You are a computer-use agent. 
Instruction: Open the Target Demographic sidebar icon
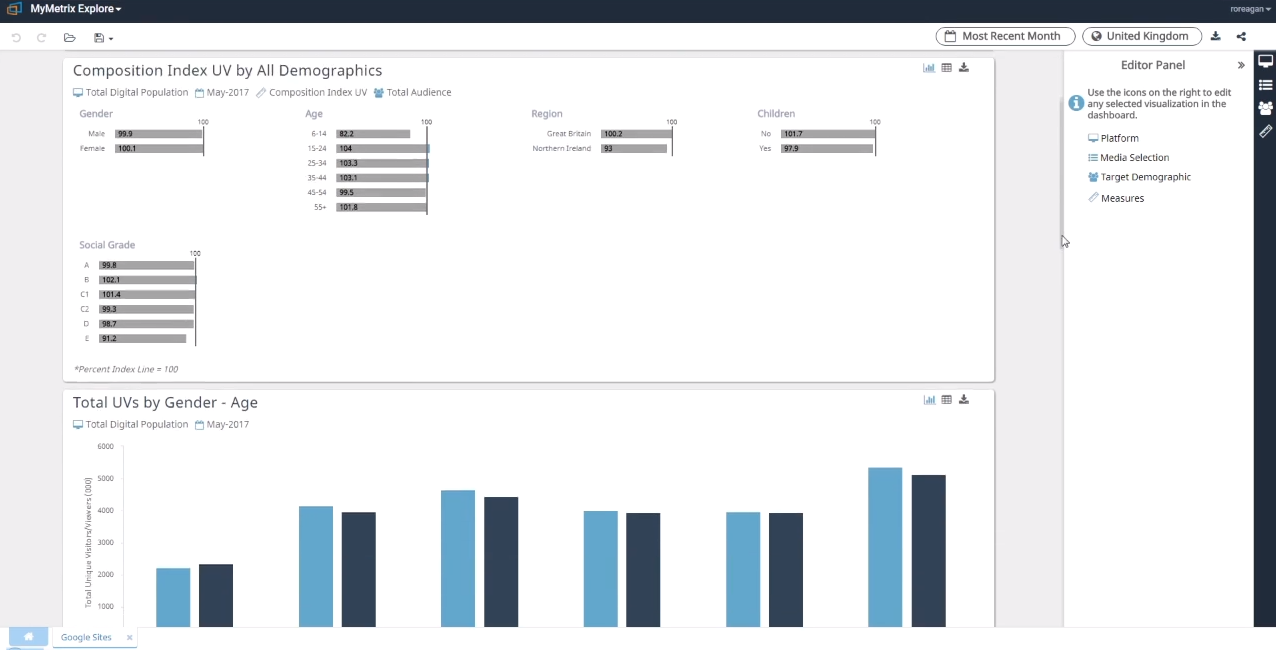pos(1265,108)
